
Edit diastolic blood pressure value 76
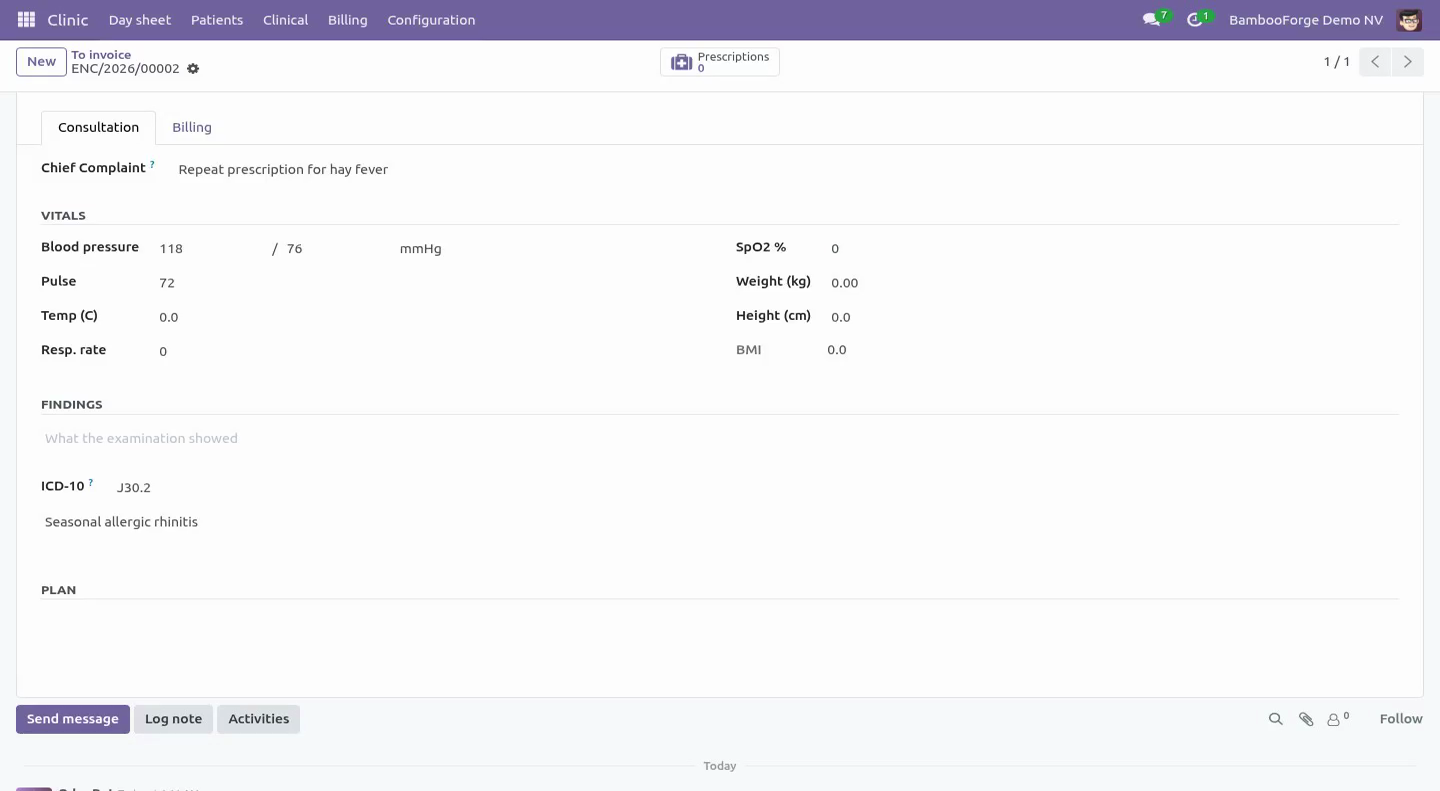tap(338, 248)
